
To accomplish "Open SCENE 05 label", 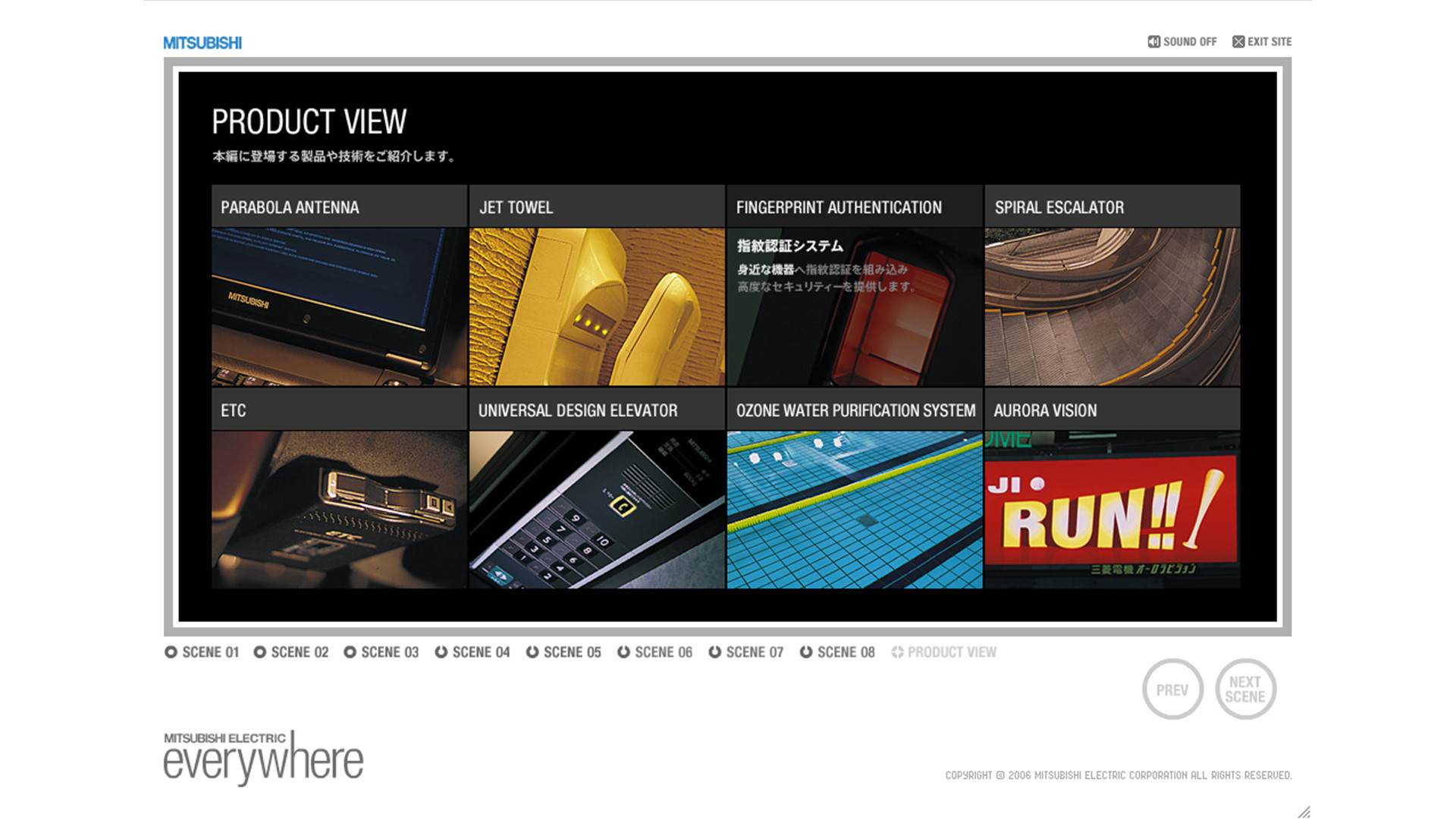I will pos(572,652).
